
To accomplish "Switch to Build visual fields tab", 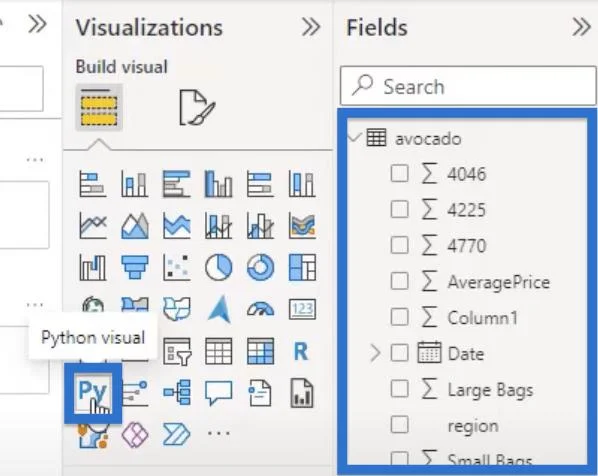I will pos(99,107).
